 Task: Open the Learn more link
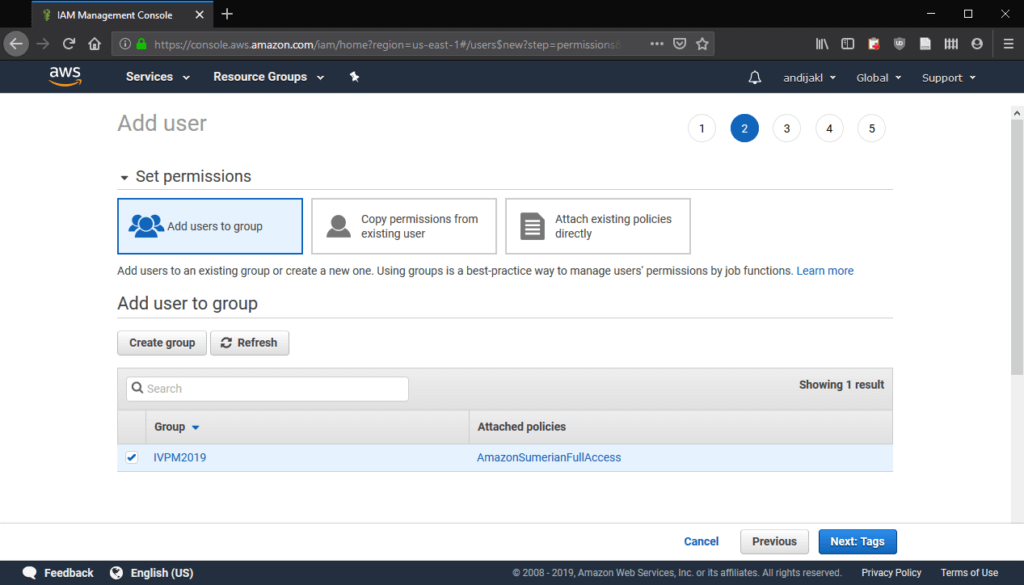pyautogui.click(x=825, y=271)
